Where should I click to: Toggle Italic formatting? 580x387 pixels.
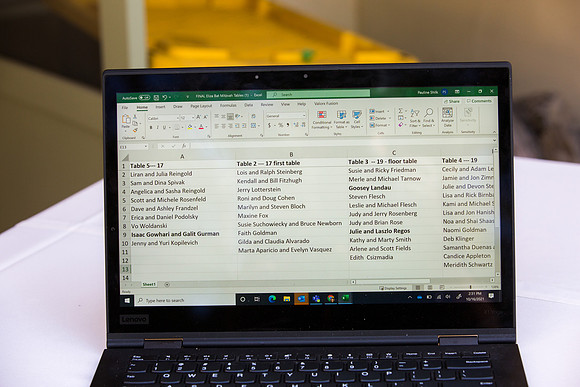(158, 127)
